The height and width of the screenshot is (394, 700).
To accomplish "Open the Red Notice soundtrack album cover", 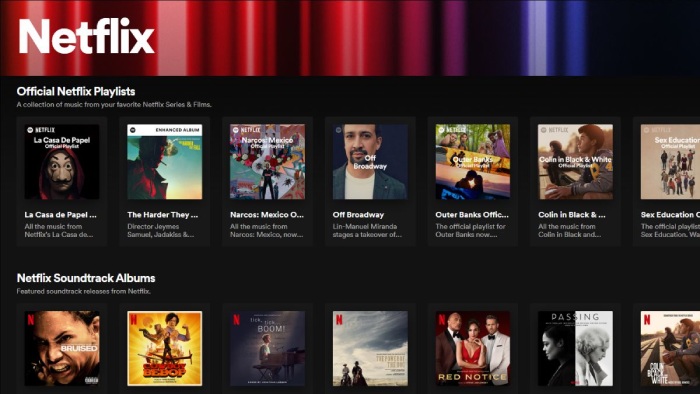I will [473, 348].
